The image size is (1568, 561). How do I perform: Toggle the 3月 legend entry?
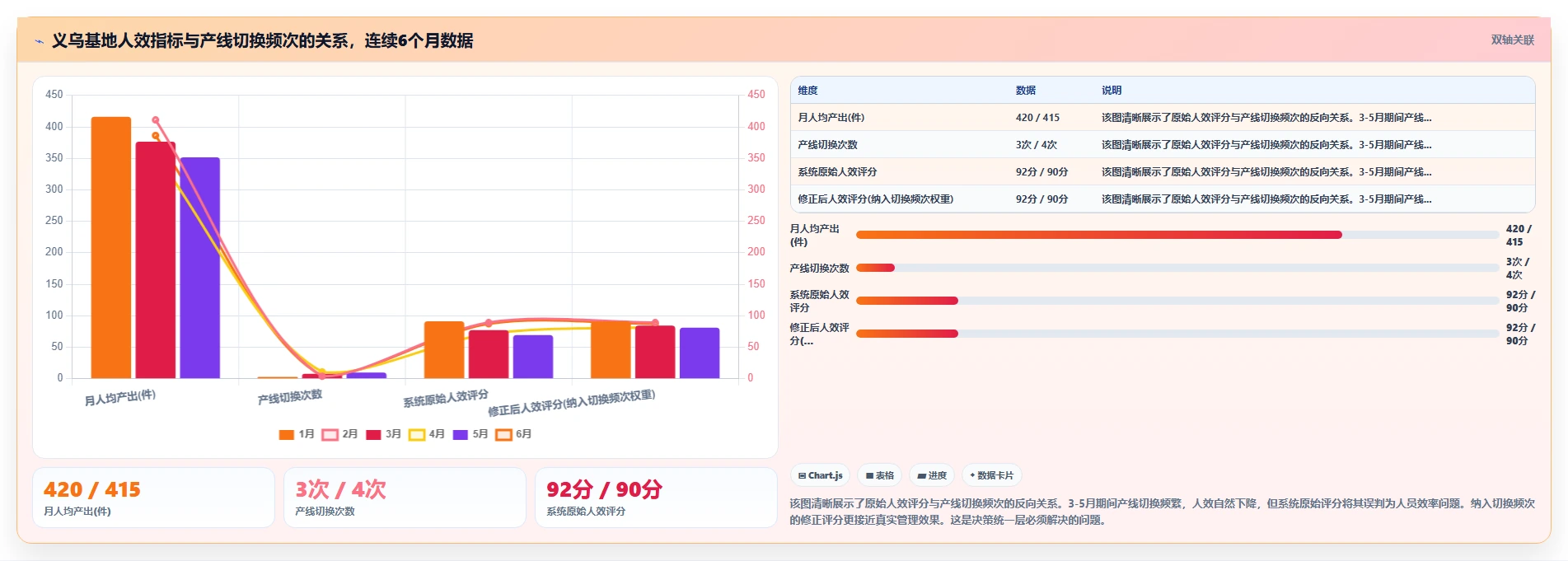coord(384,434)
